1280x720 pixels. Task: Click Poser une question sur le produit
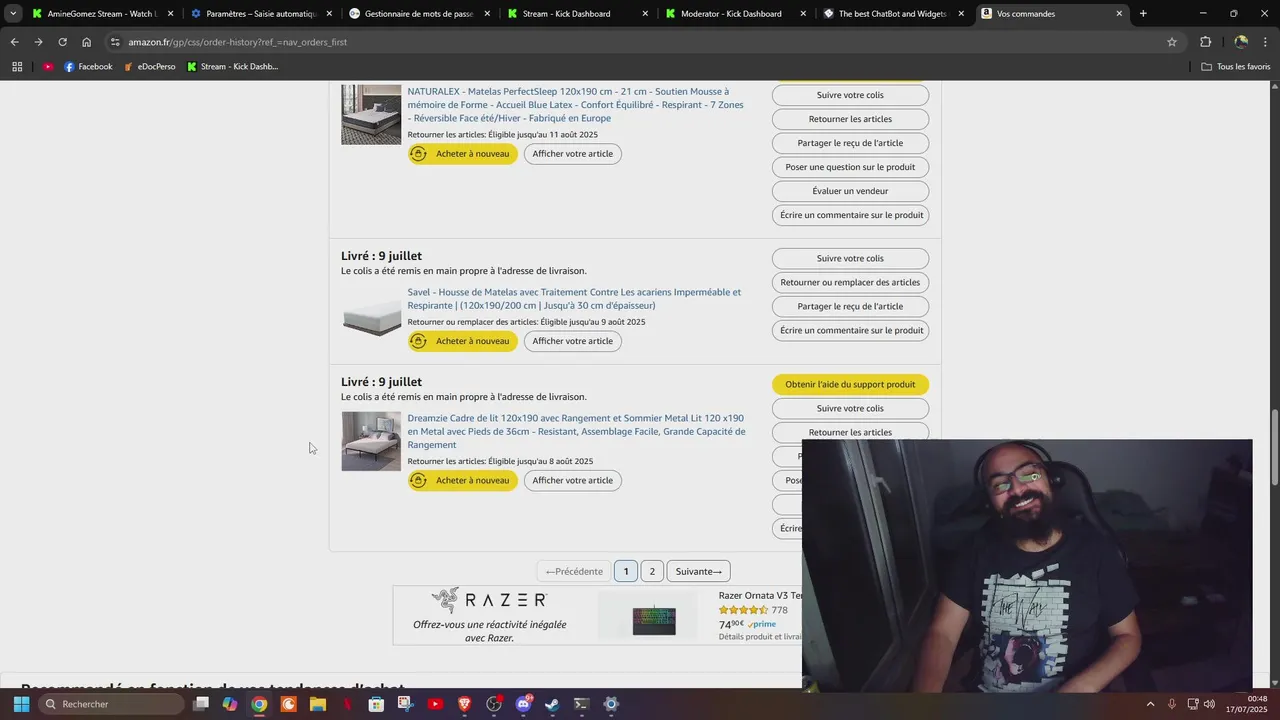[850, 167]
